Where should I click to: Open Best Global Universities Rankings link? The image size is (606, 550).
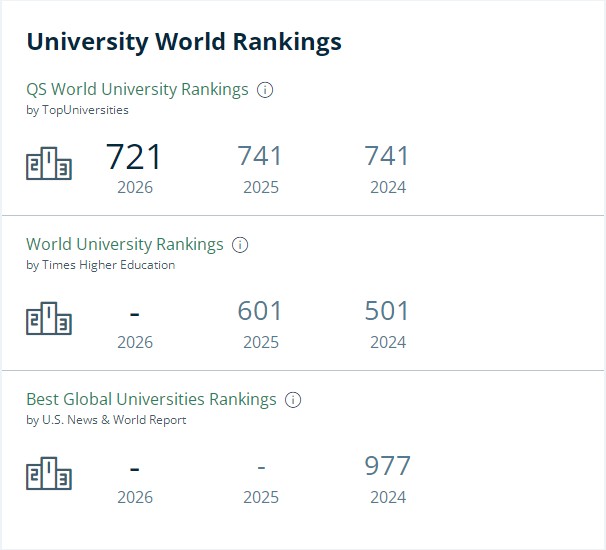pos(152,399)
